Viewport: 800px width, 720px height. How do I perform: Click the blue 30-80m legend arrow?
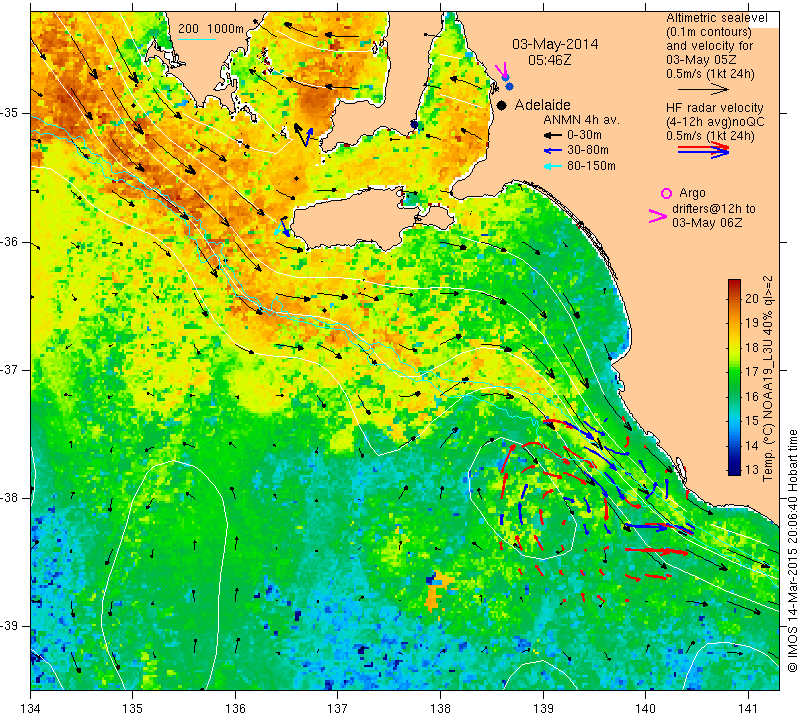(x=552, y=151)
